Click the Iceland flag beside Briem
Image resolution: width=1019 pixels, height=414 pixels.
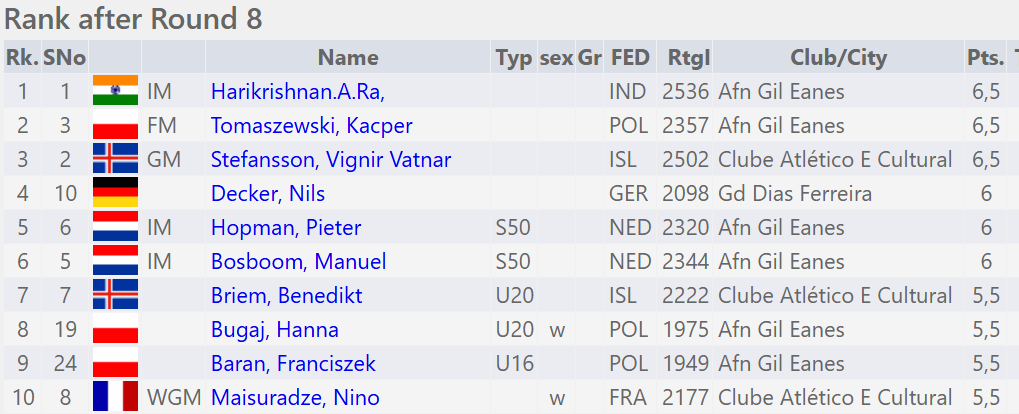(x=115, y=295)
